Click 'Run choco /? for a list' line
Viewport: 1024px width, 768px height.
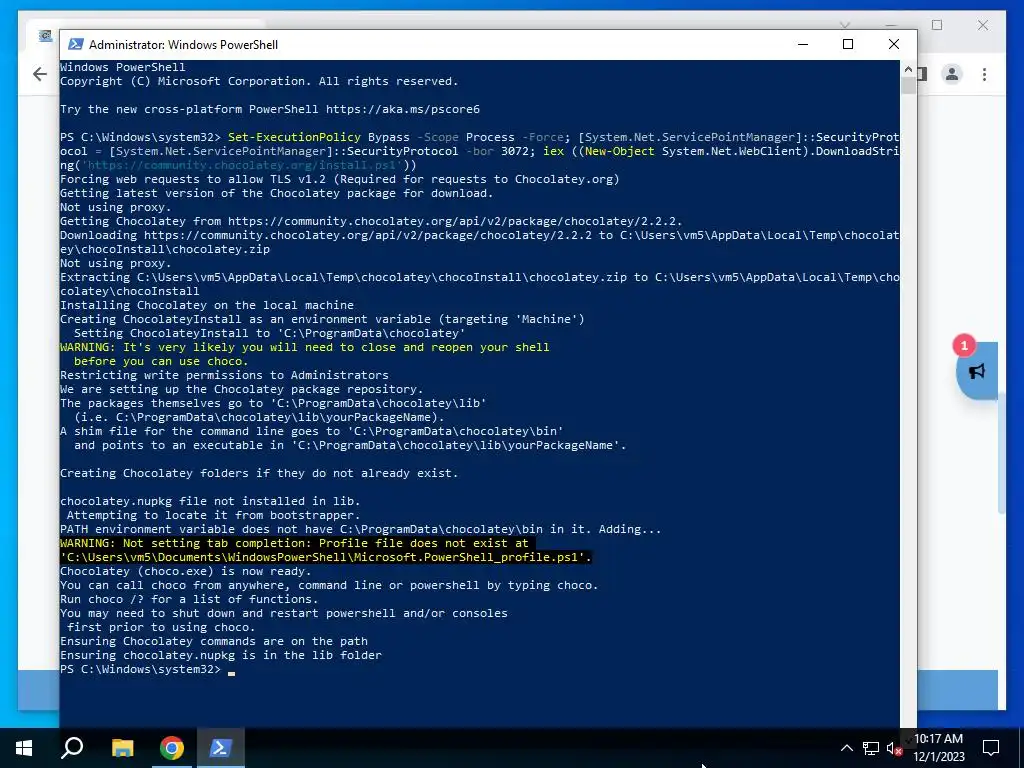click(189, 600)
